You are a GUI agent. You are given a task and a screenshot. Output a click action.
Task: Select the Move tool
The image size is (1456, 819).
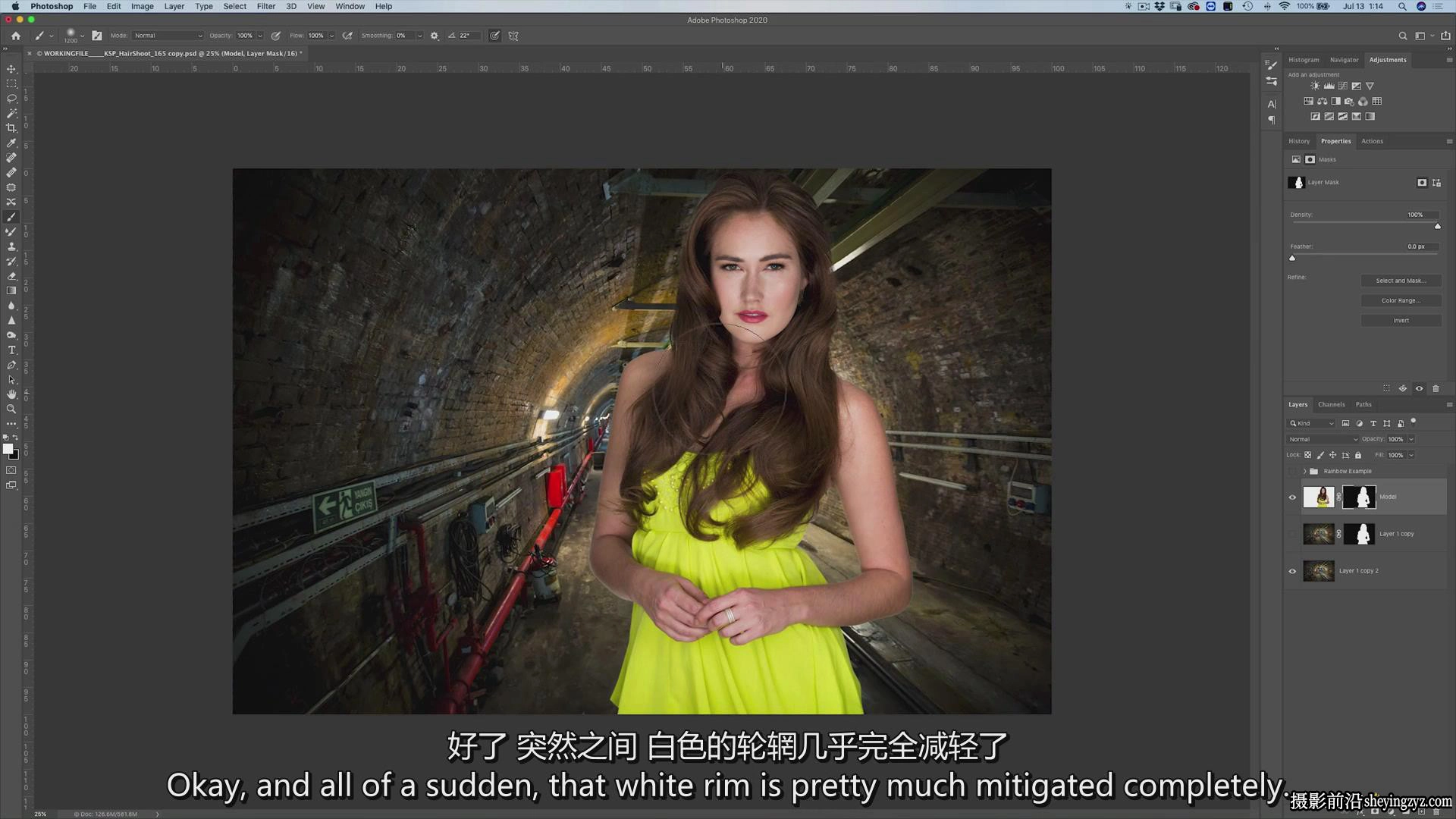pyautogui.click(x=11, y=69)
